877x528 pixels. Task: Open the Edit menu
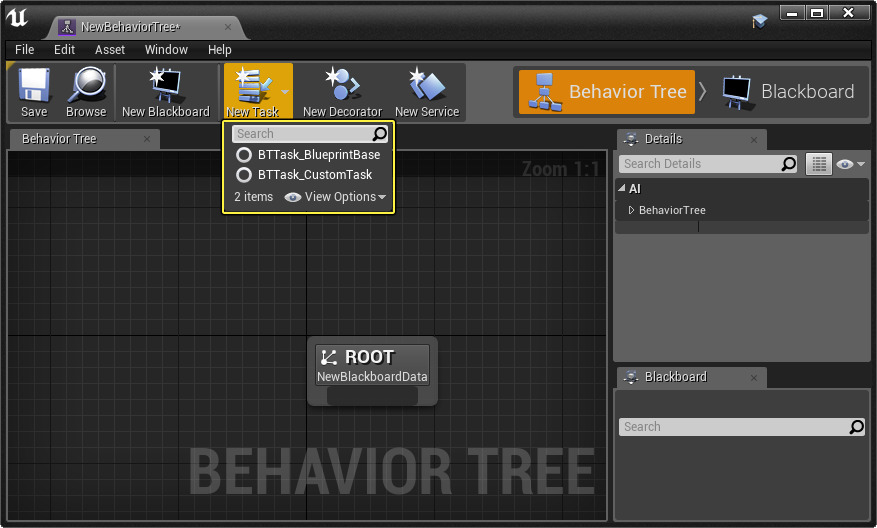pos(64,50)
